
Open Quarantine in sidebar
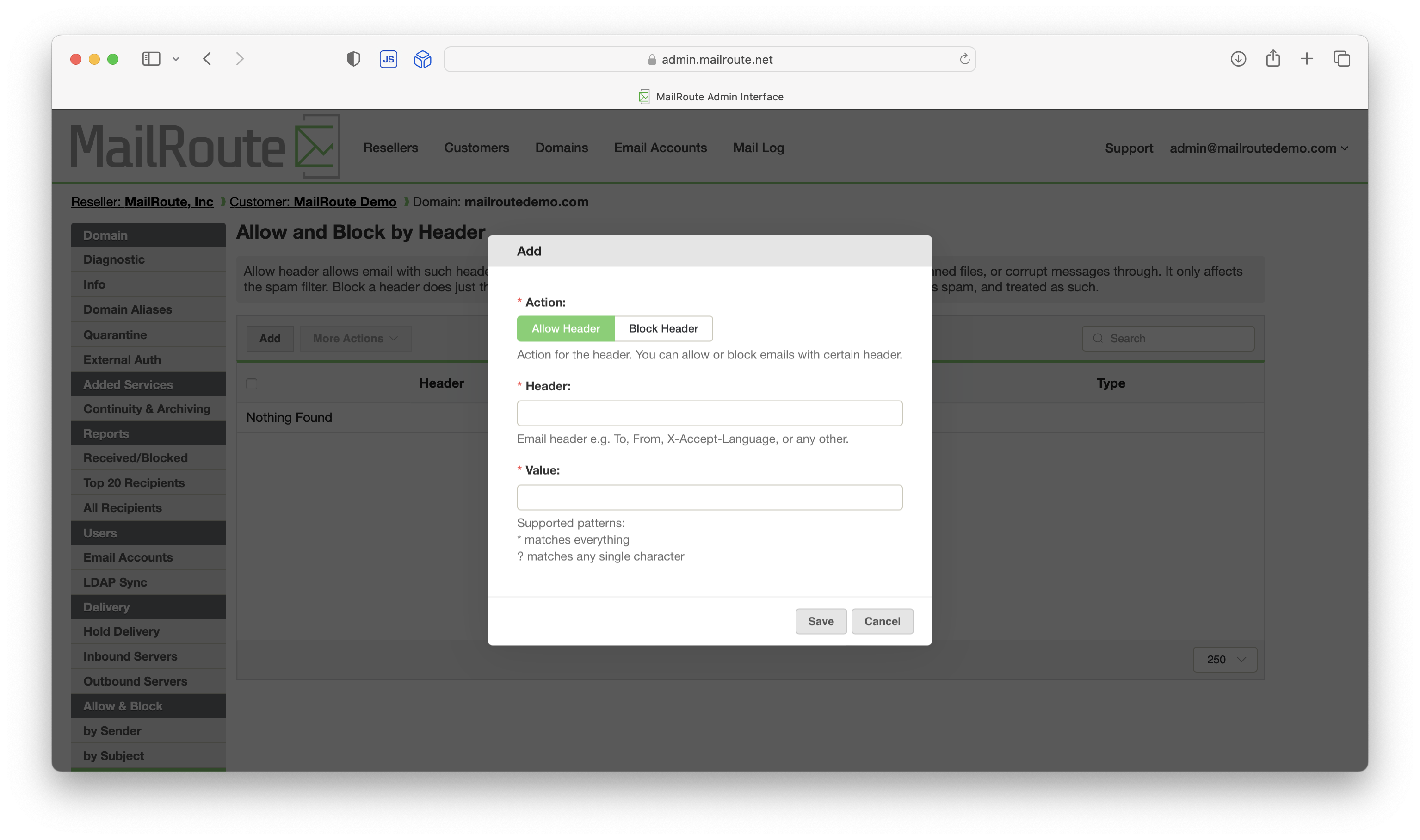[148, 334]
